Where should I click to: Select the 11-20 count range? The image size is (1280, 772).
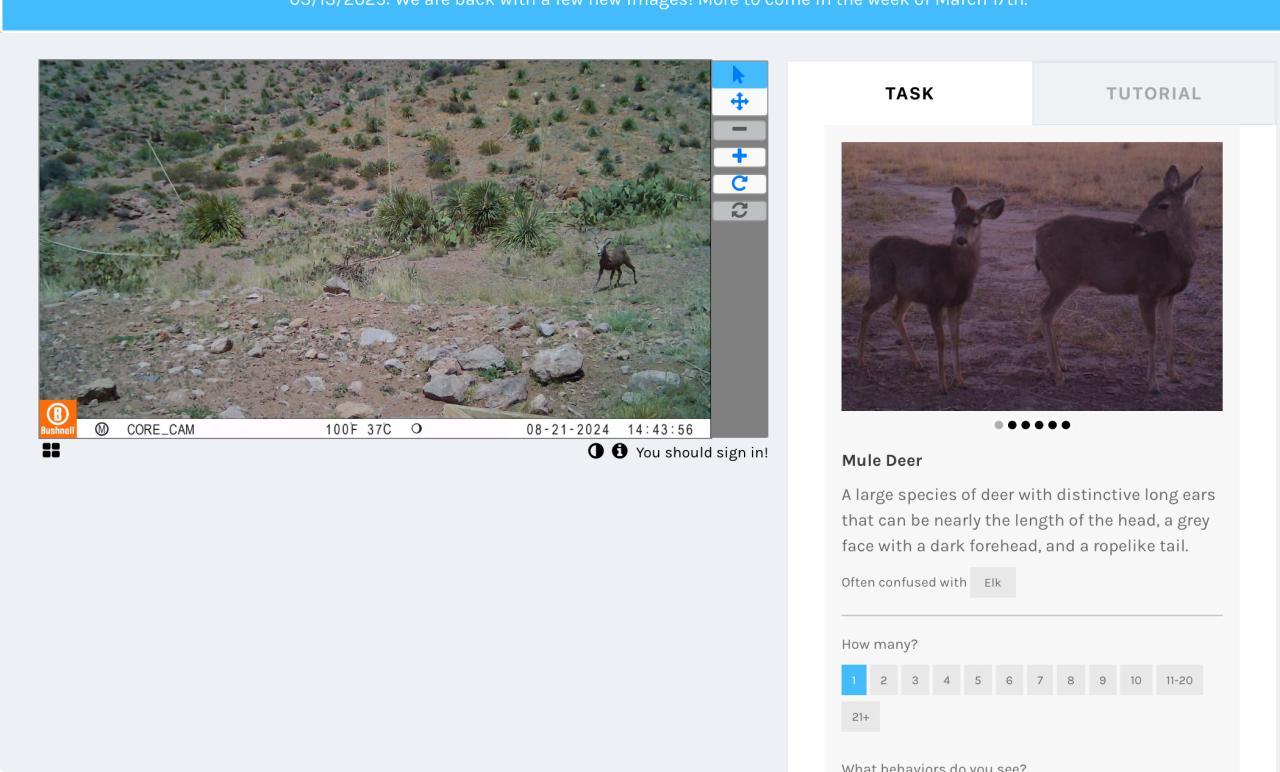coord(1180,680)
